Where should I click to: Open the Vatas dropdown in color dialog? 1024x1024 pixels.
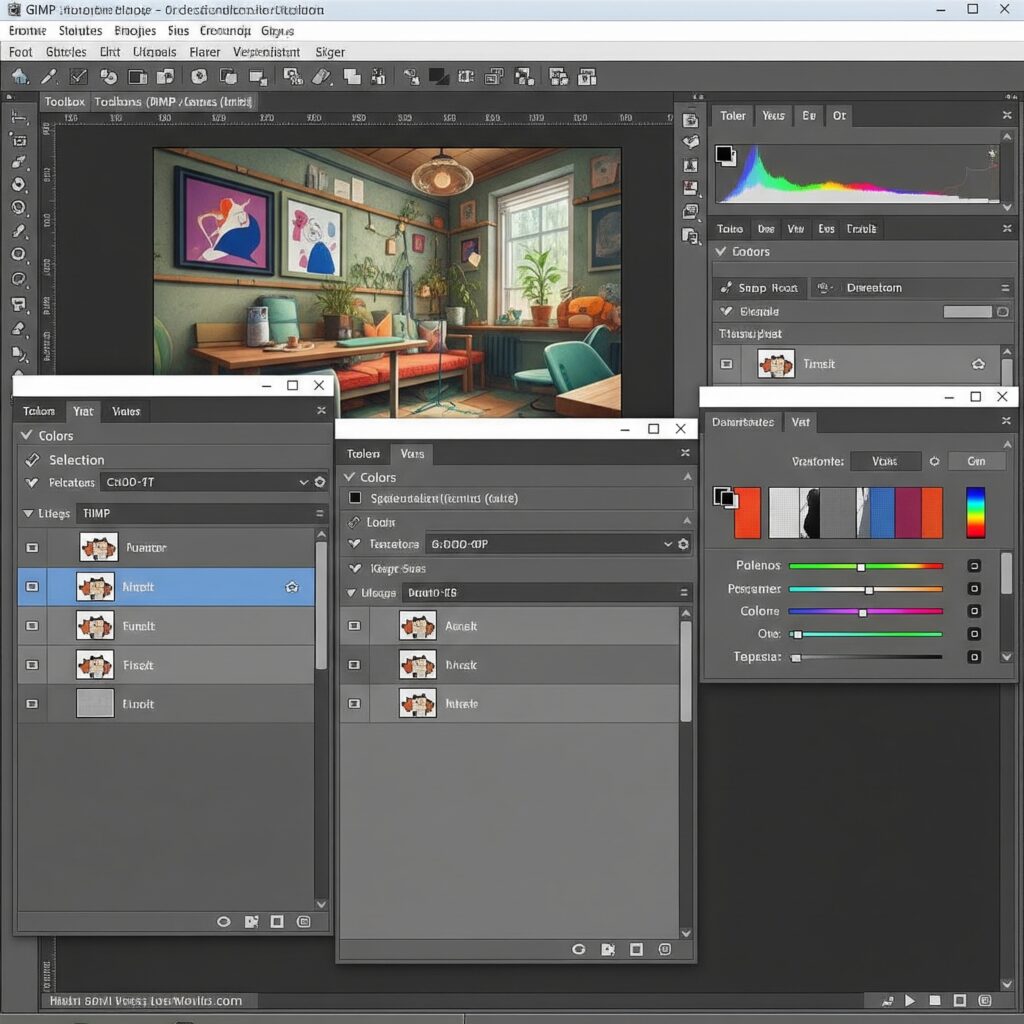point(886,461)
